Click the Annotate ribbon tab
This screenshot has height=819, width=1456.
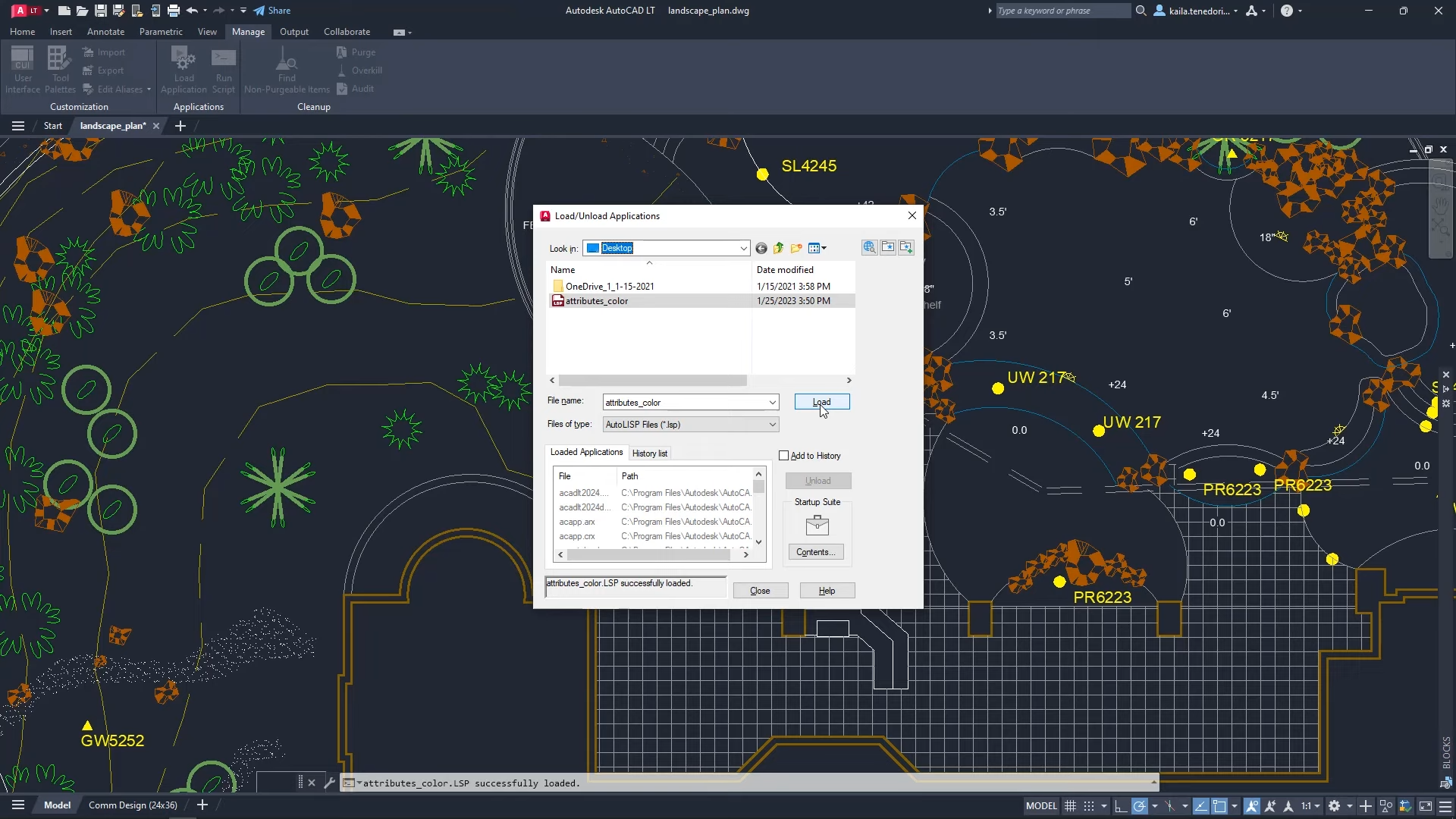pyautogui.click(x=105, y=31)
